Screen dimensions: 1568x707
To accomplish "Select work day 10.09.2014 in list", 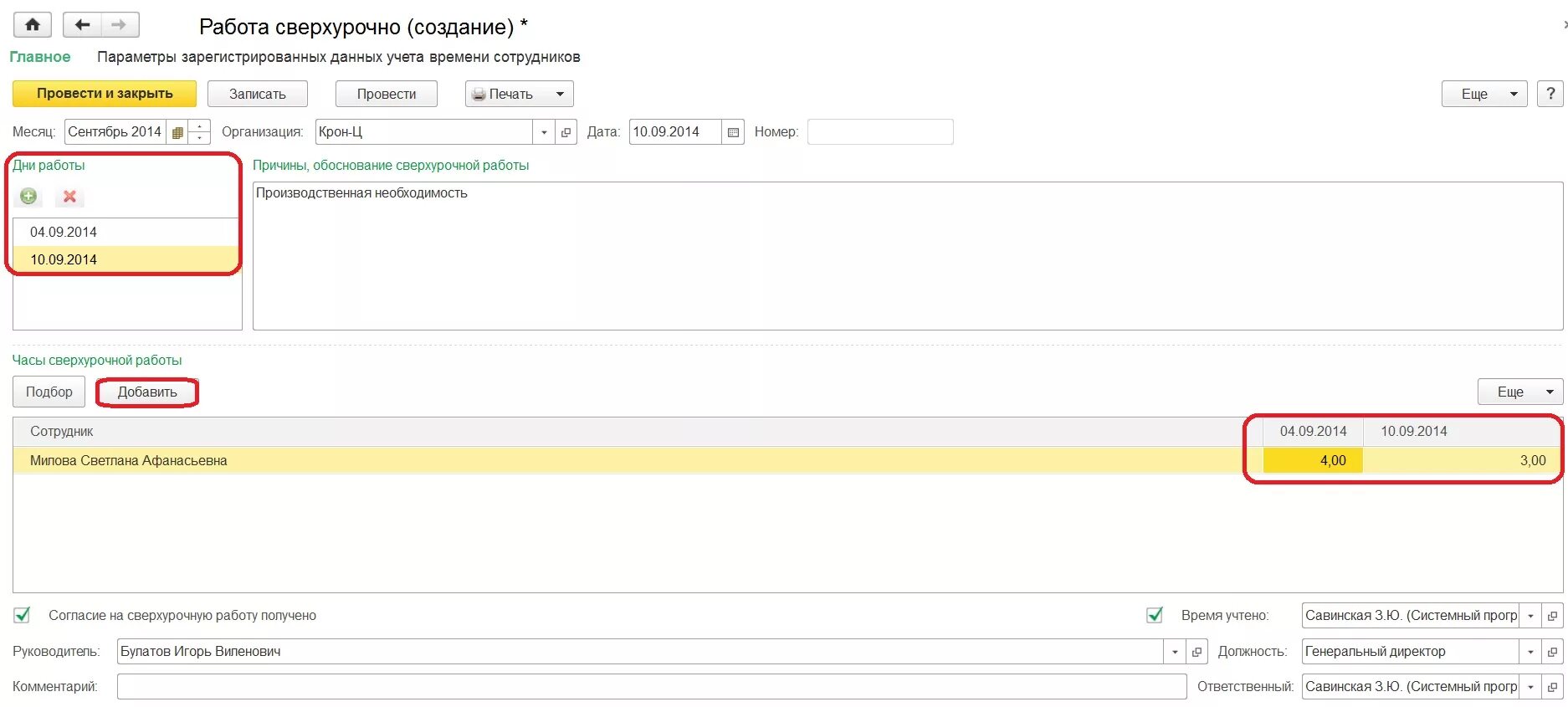I will coord(126,259).
